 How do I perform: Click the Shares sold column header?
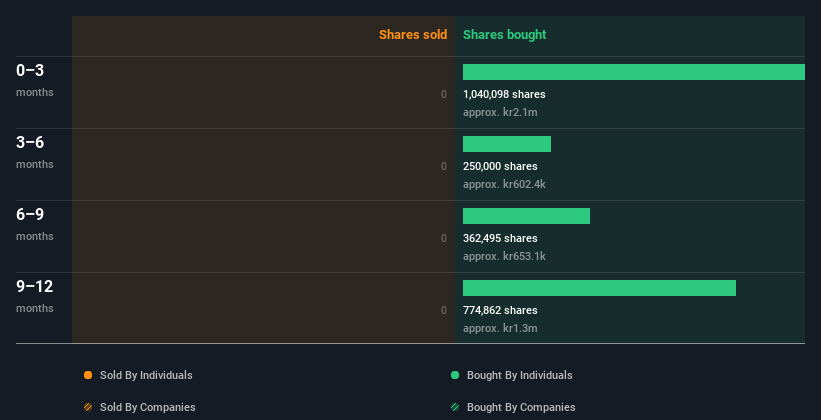pos(413,35)
